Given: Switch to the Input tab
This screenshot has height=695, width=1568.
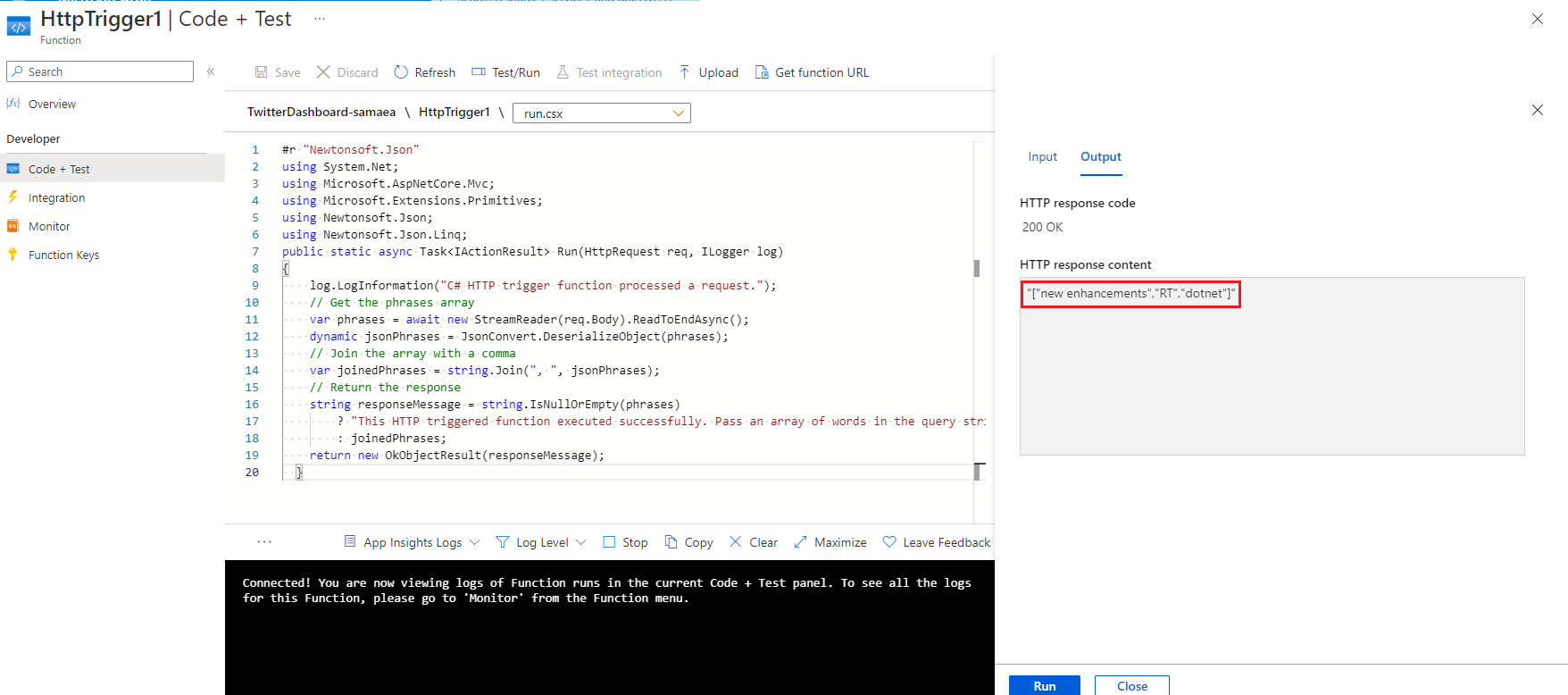Looking at the screenshot, I should [x=1042, y=156].
